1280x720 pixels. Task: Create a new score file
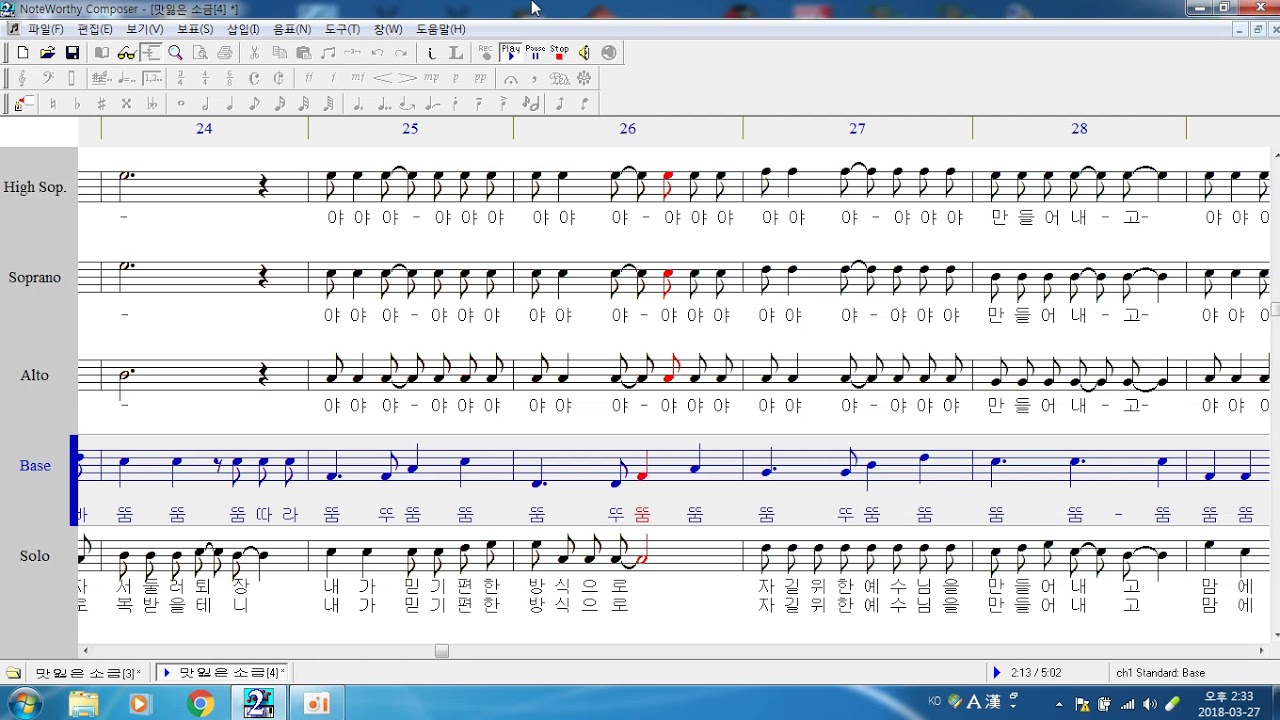tap(23, 53)
